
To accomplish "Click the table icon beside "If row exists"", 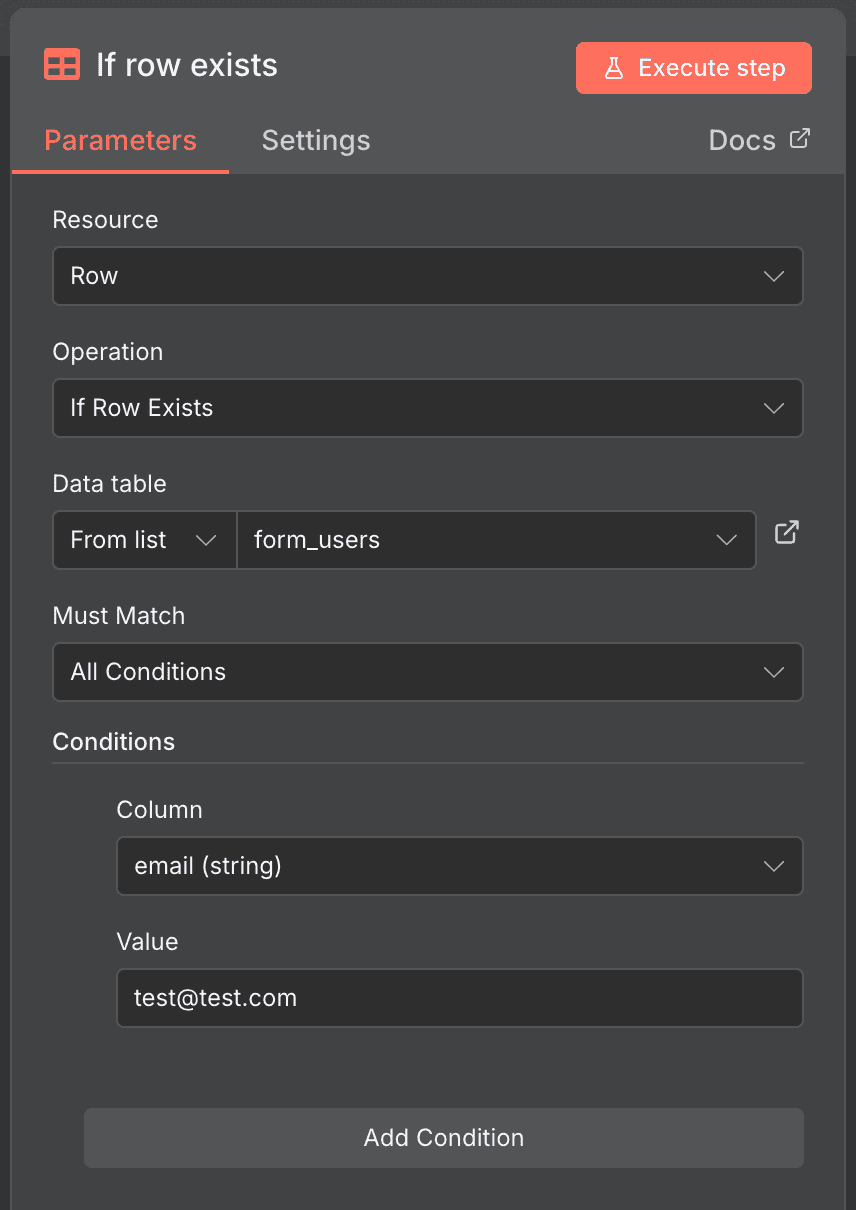I will tap(61, 64).
